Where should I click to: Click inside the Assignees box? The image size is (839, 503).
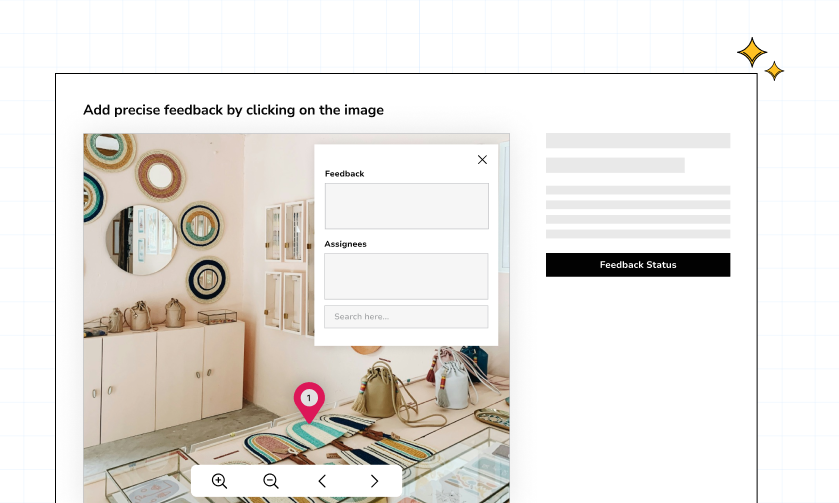[406, 276]
